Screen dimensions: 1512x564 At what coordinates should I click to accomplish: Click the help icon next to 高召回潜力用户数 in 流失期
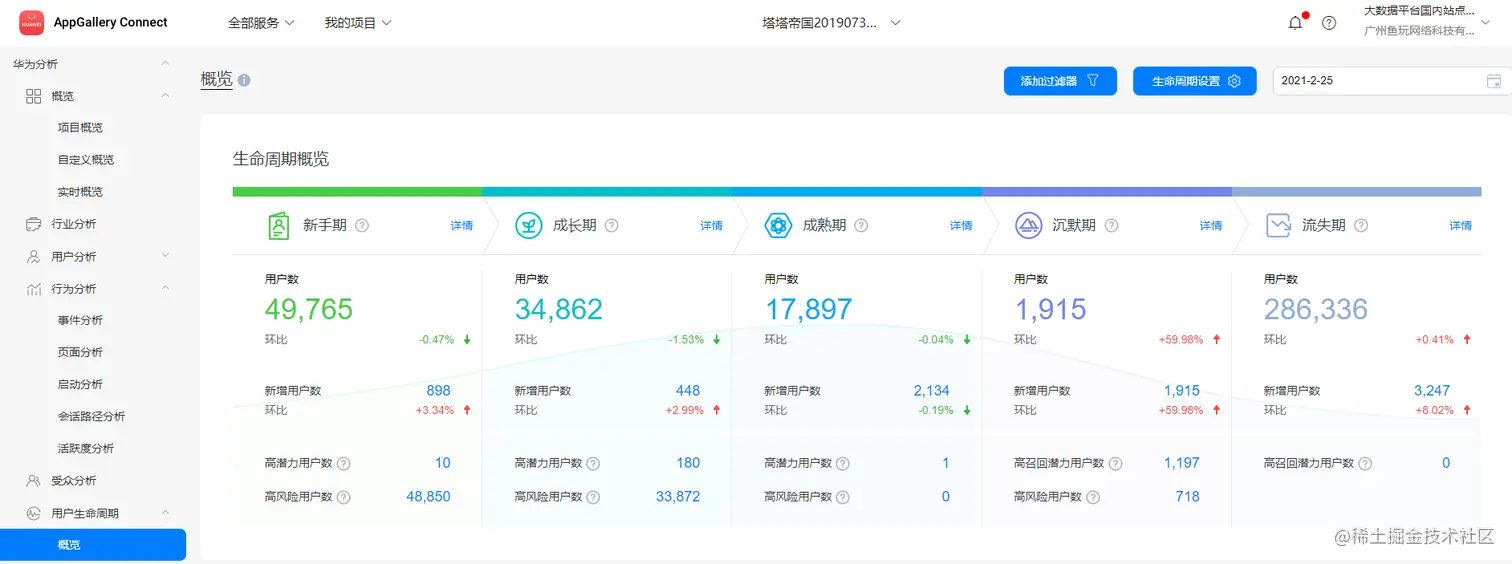(x=1365, y=464)
